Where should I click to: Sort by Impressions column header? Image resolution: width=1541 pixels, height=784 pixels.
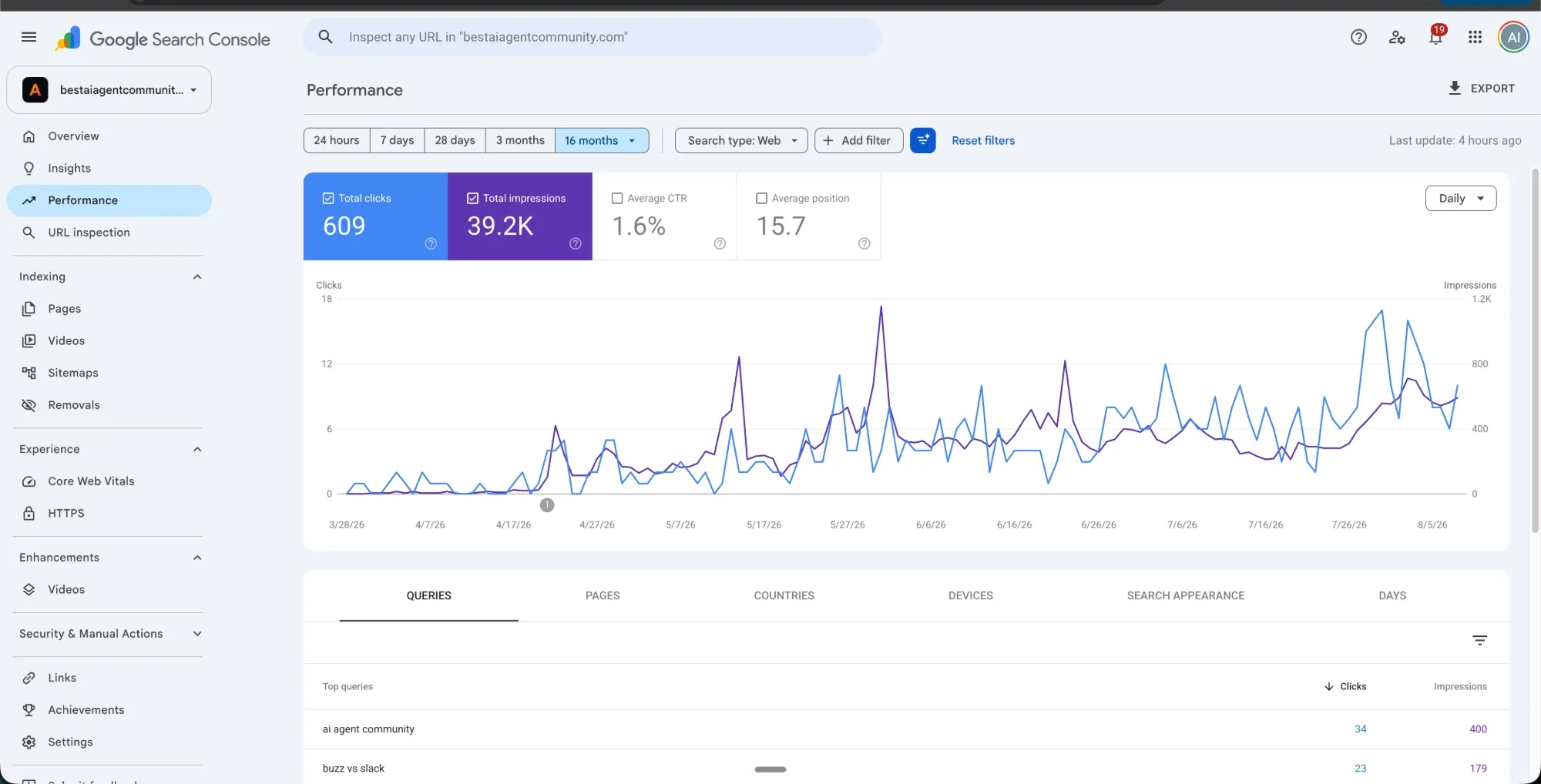pyautogui.click(x=1460, y=686)
